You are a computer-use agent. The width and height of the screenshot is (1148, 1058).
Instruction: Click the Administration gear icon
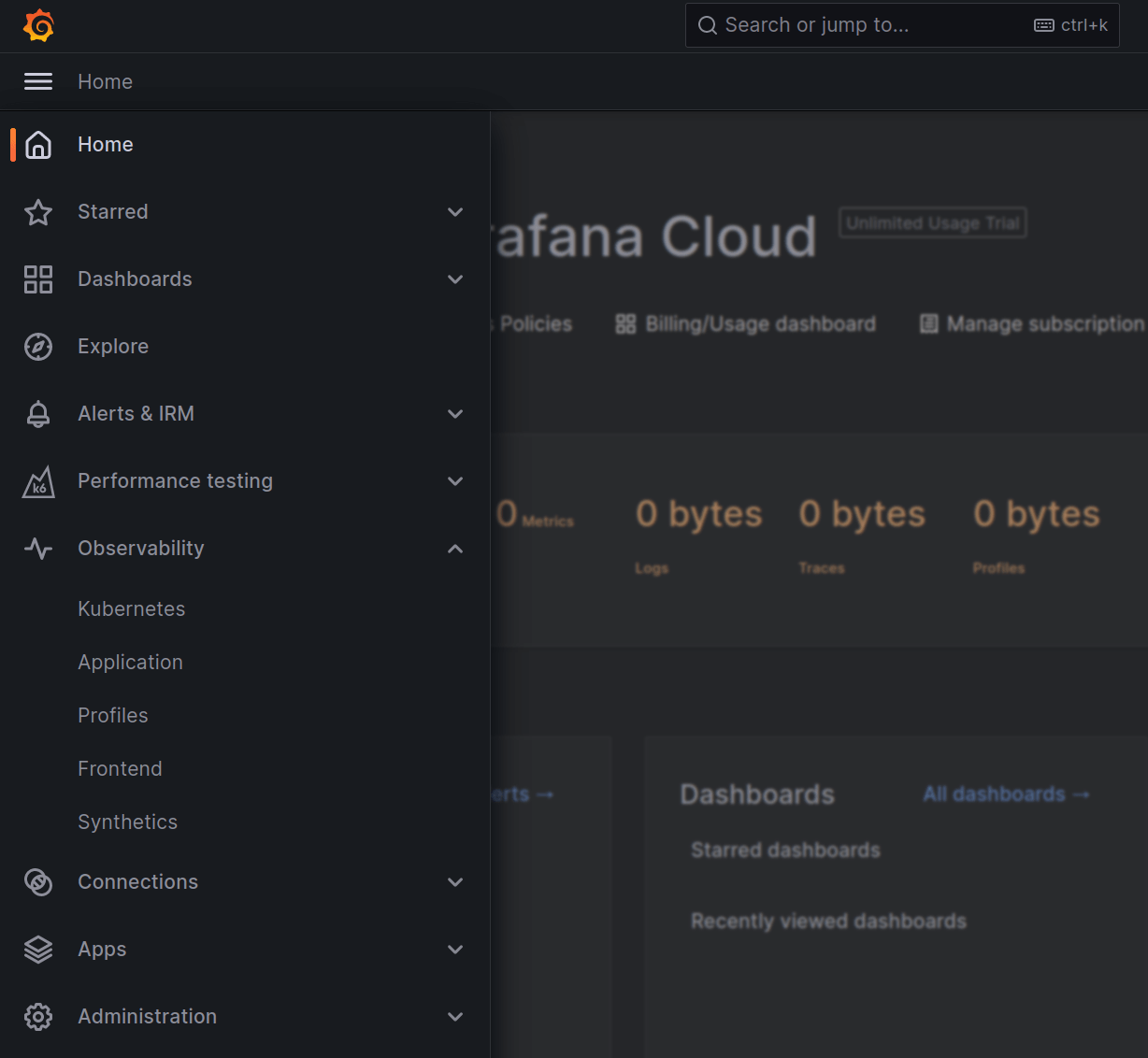coord(38,1017)
